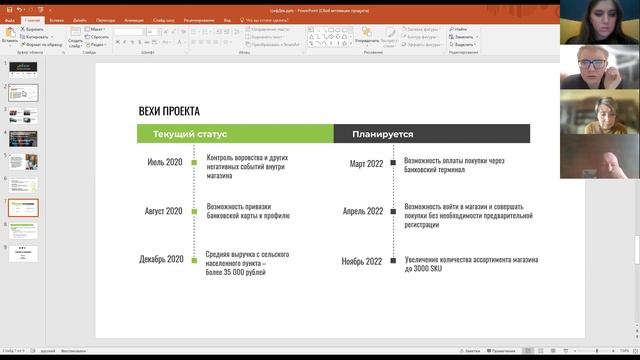The width and height of the screenshot is (640, 360).
Task: Select slide 9 thumbnail
Action: tap(23, 254)
